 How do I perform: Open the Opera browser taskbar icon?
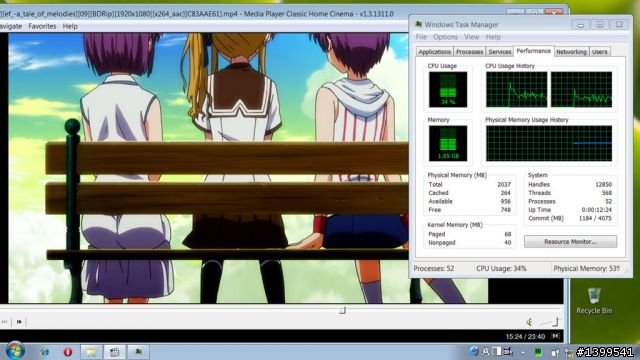tap(68, 352)
